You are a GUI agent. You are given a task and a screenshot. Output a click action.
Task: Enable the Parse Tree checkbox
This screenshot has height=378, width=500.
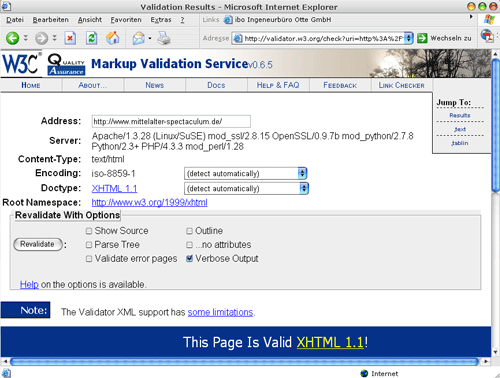pyautogui.click(x=89, y=245)
